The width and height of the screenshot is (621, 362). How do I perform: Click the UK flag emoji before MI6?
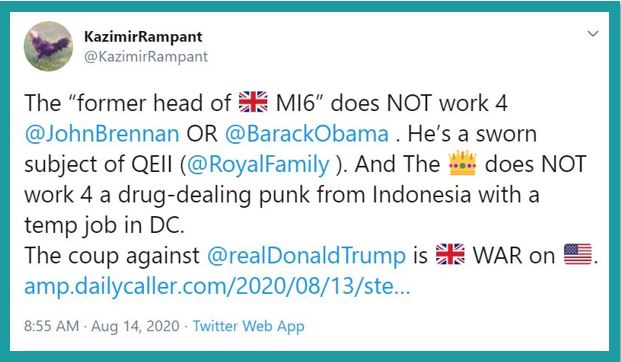(253, 102)
